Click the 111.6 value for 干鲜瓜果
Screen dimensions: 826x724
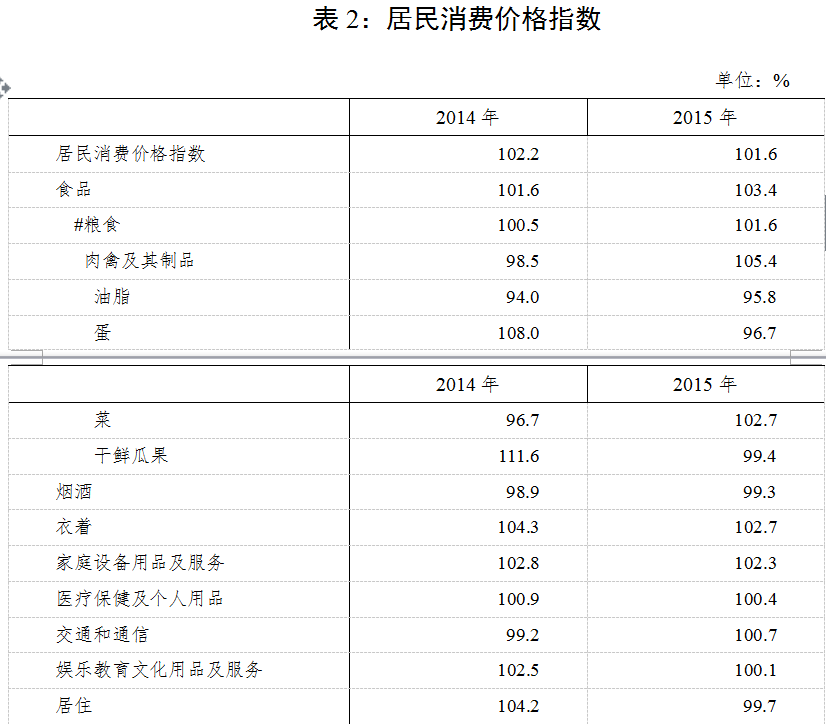click(518, 456)
